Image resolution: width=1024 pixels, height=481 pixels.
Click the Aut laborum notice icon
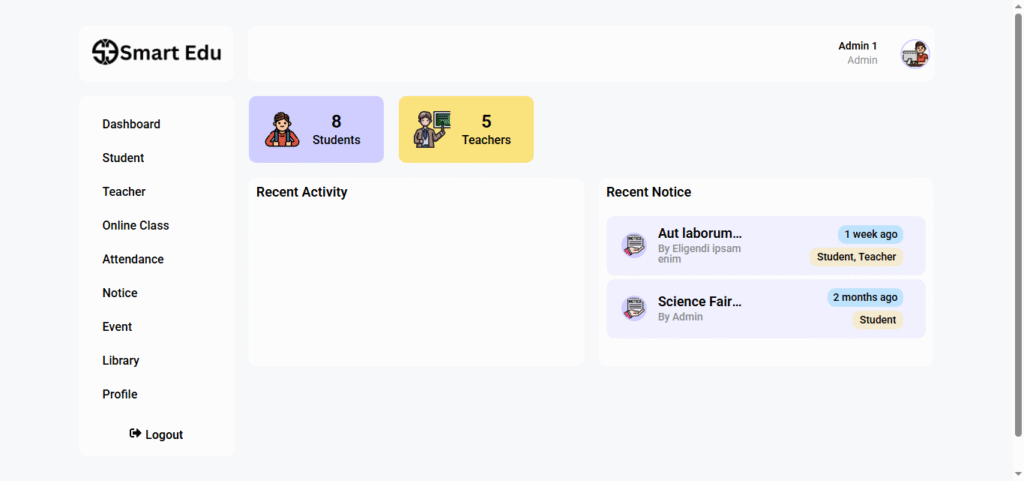pyautogui.click(x=633, y=245)
